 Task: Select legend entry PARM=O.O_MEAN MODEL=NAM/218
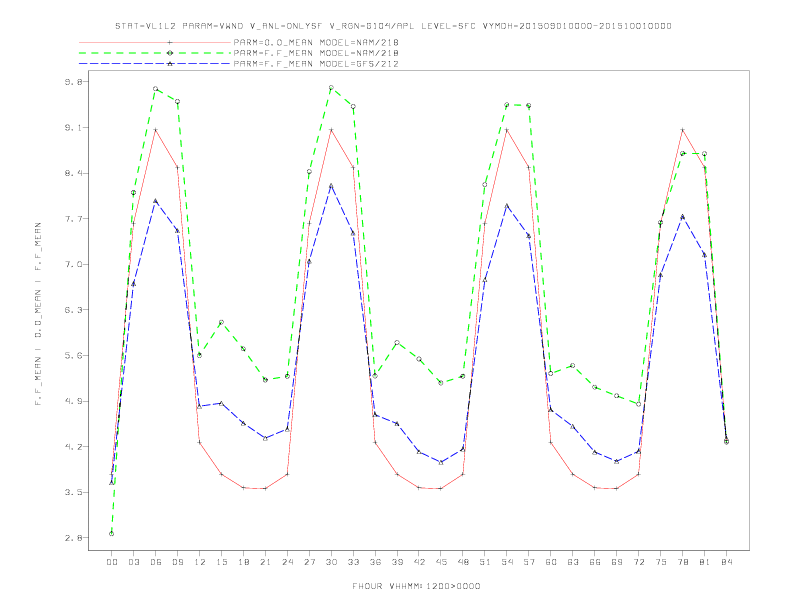pyautogui.click(x=316, y=42)
